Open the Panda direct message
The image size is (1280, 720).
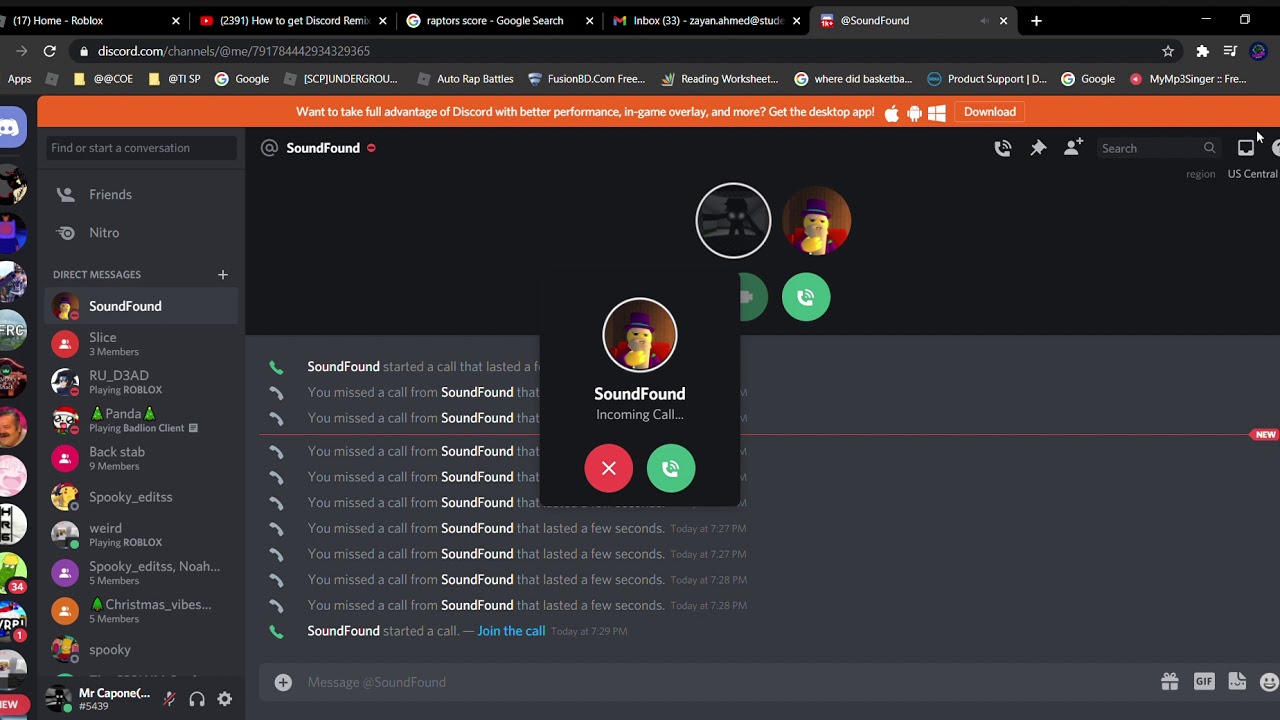coord(141,420)
